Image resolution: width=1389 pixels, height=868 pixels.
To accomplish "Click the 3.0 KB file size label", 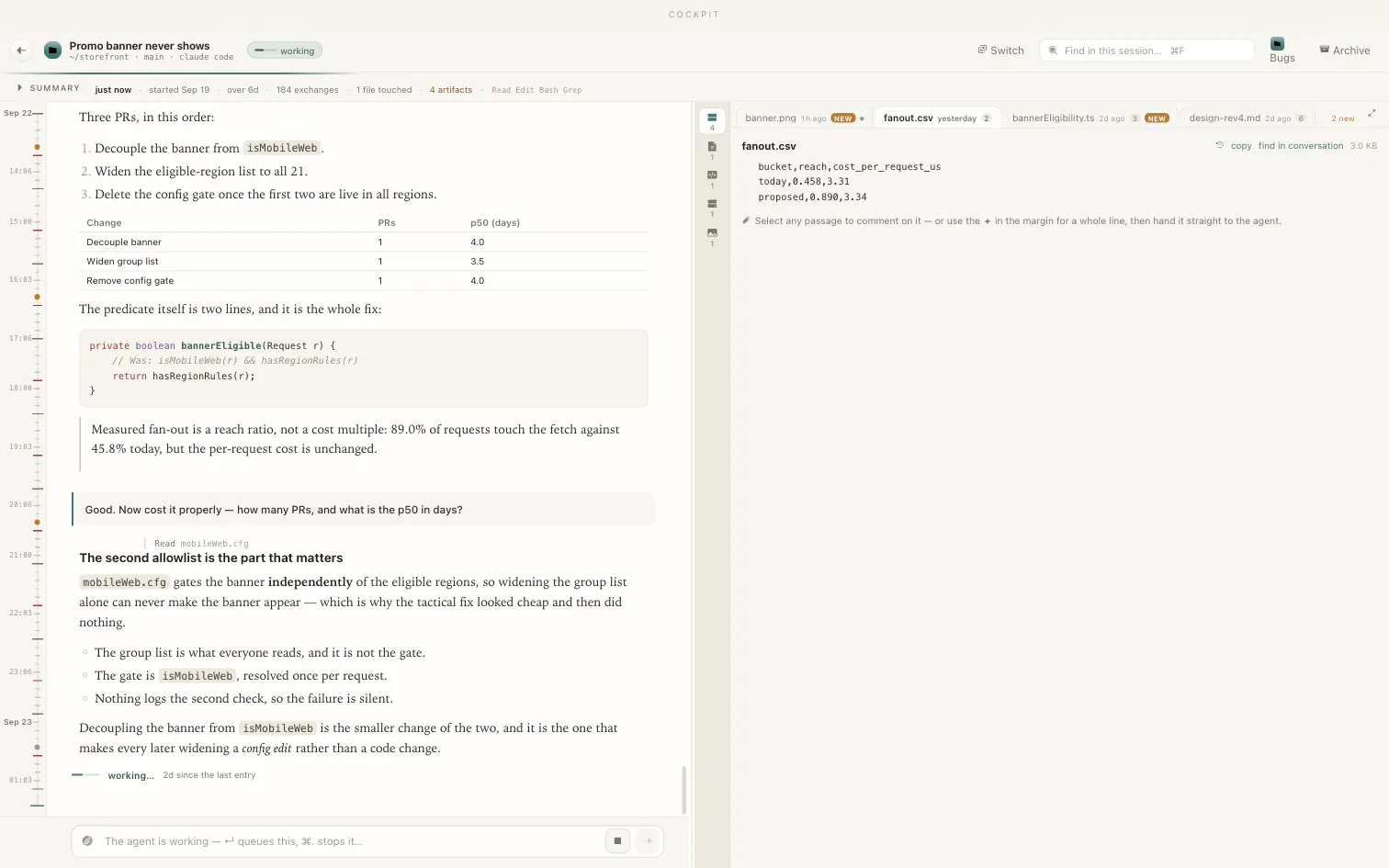I will click(x=1363, y=146).
